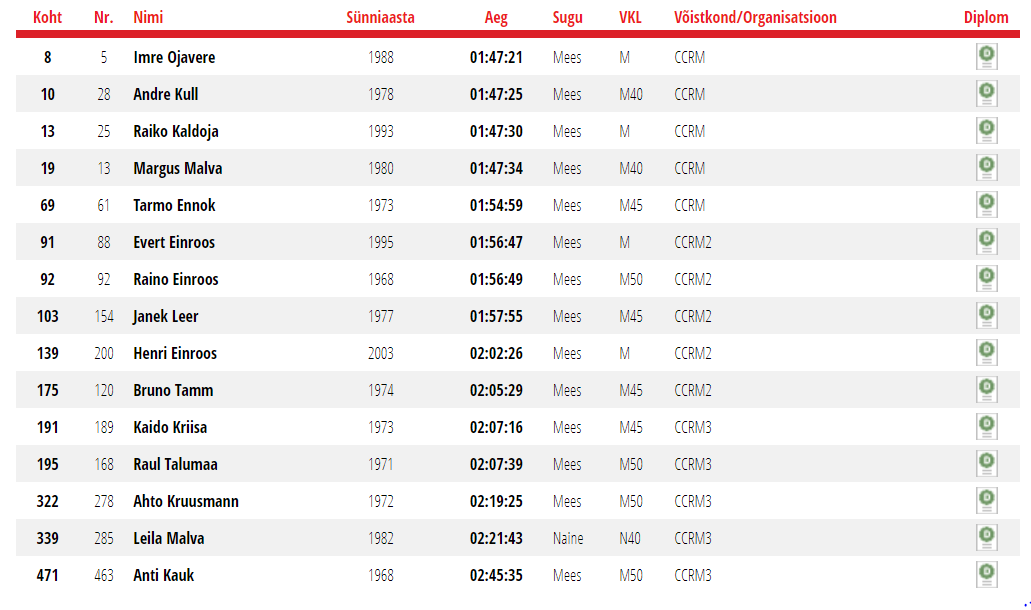View diploma icon for Margus Malva
The image size is (1031, 610).
(x=986, y=168)
